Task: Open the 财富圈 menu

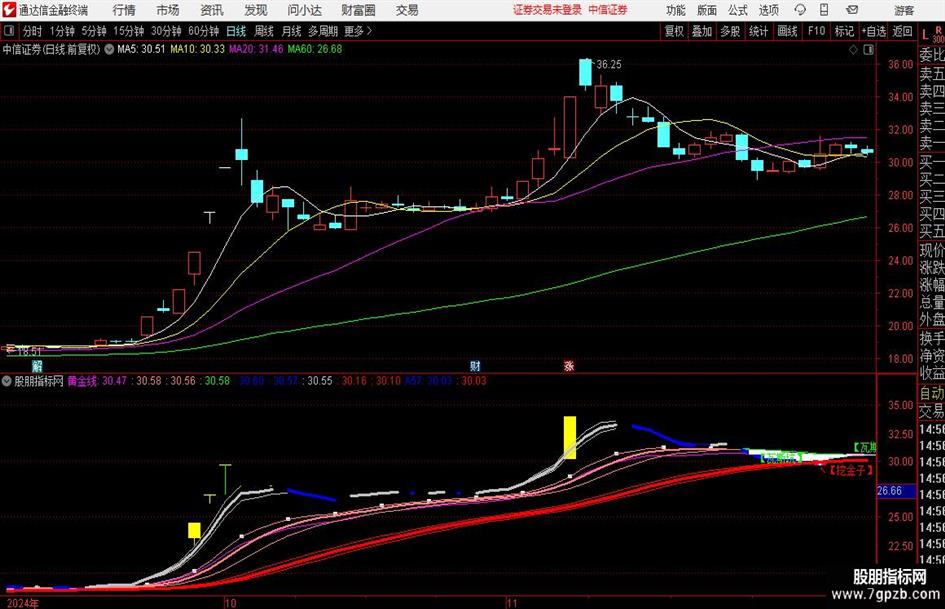Action: (x=358, y=10)
